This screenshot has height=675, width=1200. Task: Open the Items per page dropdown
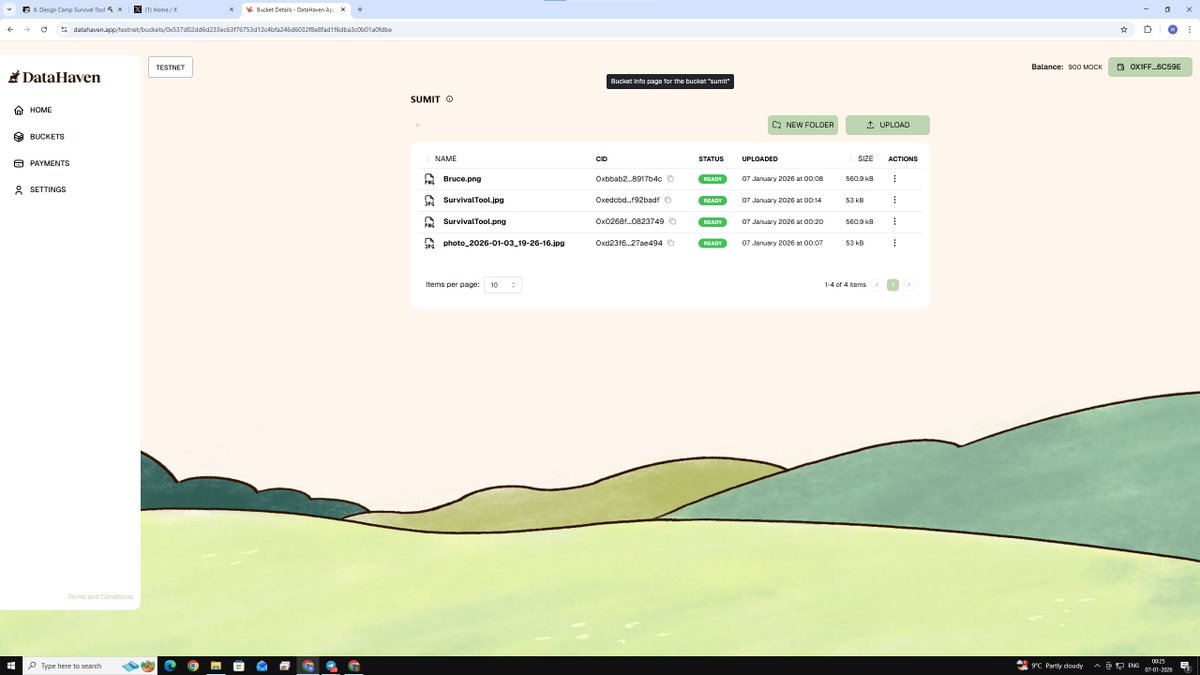502,285
